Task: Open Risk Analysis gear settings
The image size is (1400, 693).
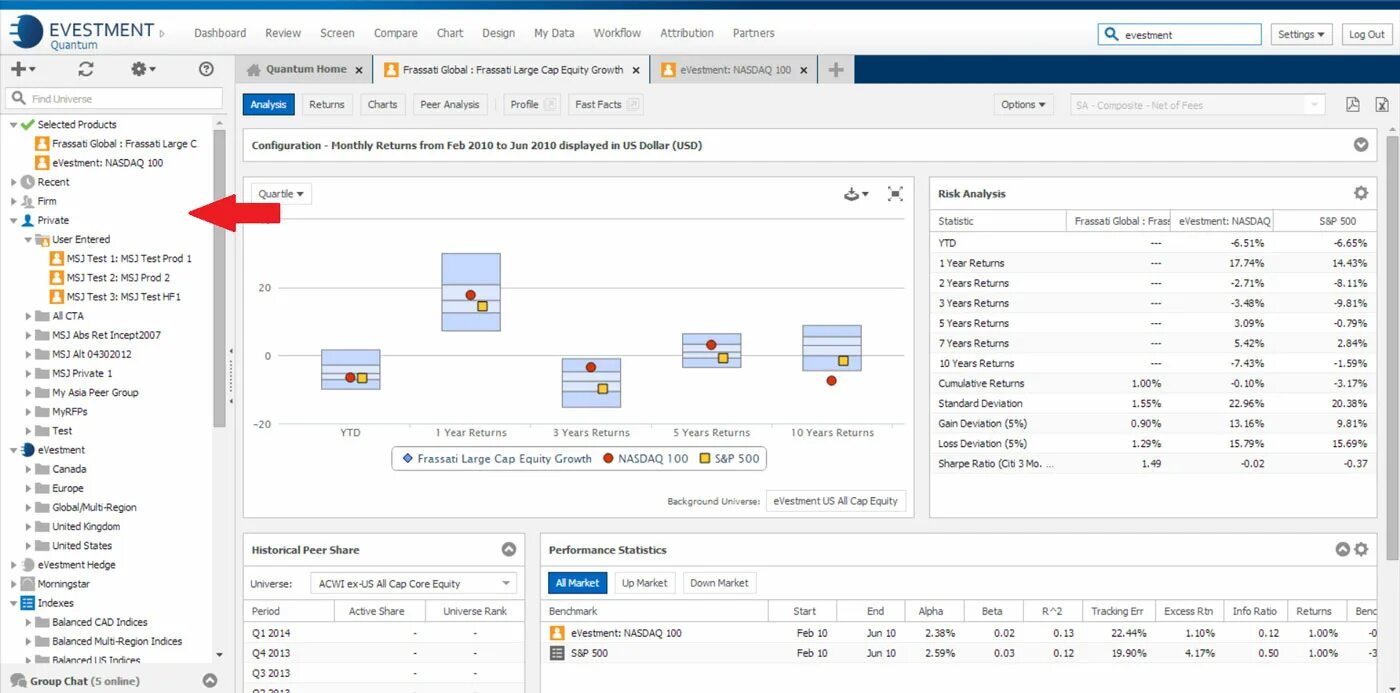Action: (x=1361, y=193)
